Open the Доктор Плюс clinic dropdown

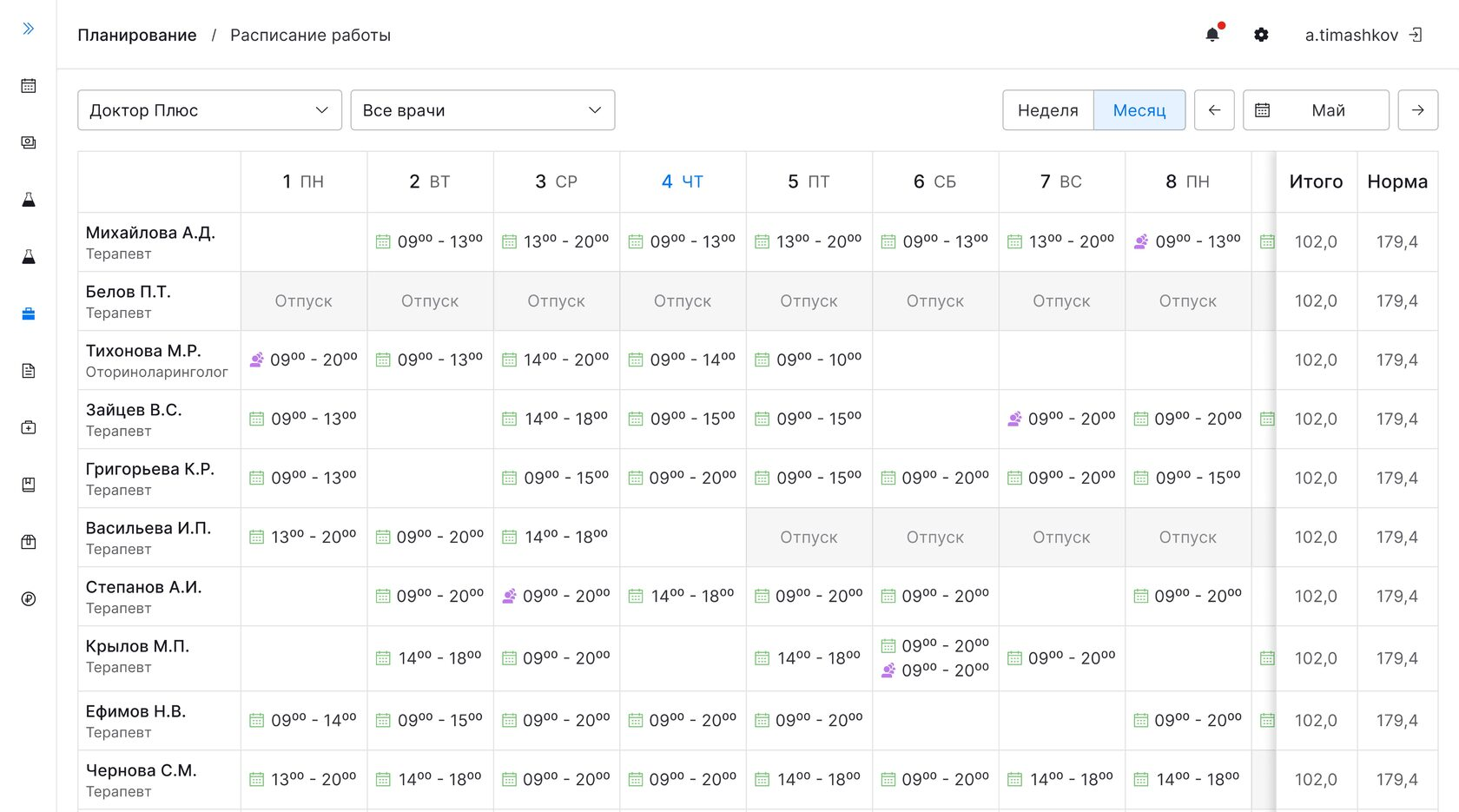(209, 110)
